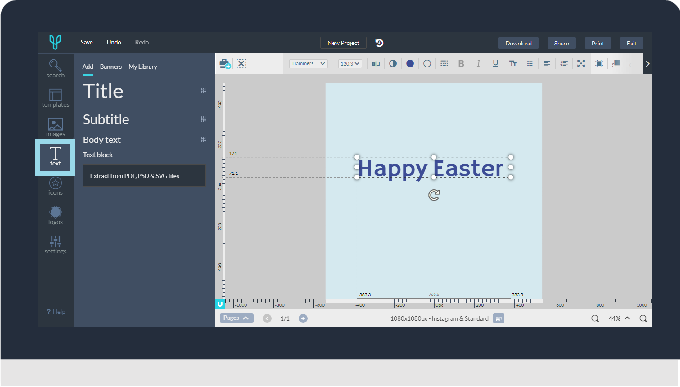The width and height of the screenshot is (680, 387).
Task: Go to the next page arrow
Action: pyautogui.click(x=303, y=318)
